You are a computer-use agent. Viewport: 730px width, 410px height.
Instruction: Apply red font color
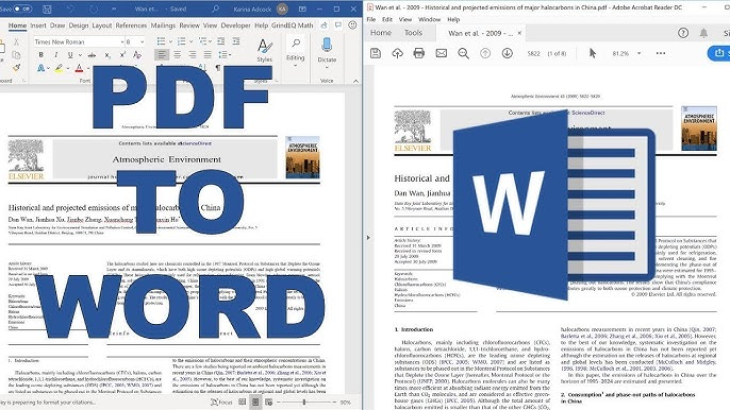(79, 68)
